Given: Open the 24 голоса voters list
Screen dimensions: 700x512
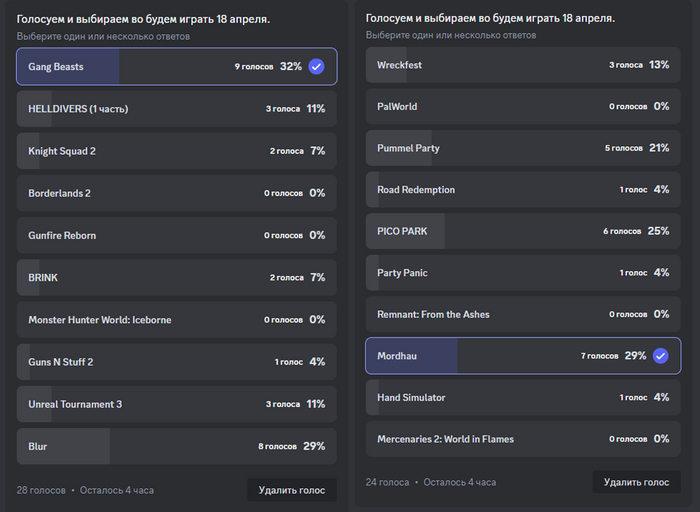Looking at the screenshot, I should [387, 482].
